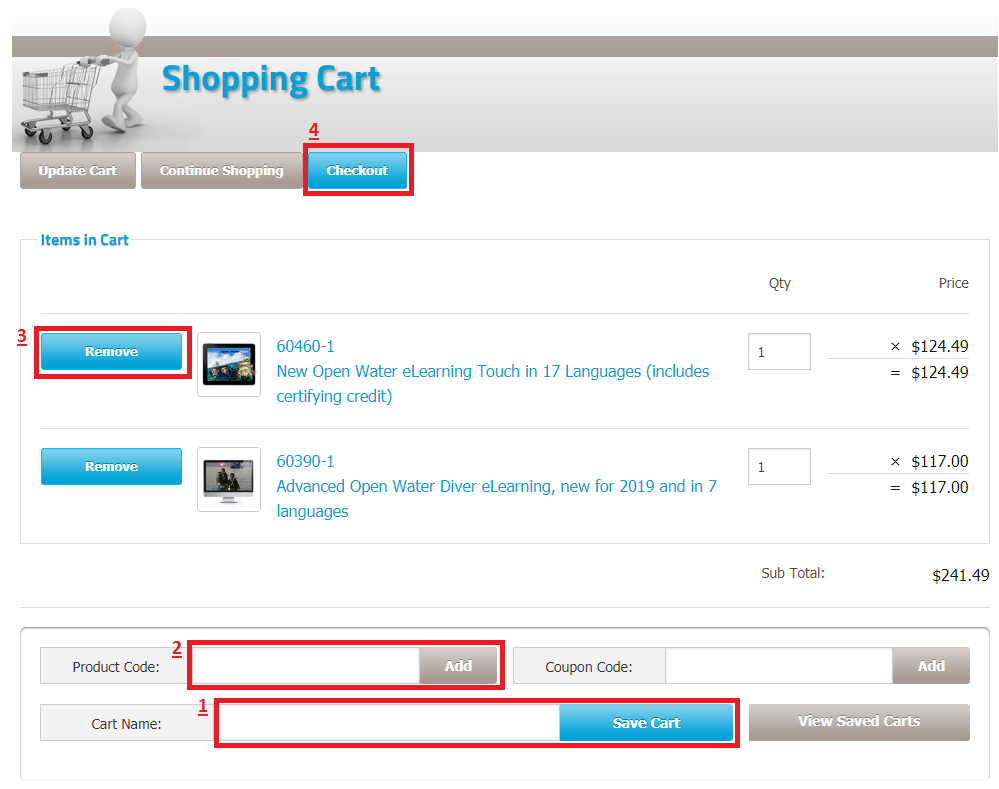Click into the Product Code text field

[305, 666]
